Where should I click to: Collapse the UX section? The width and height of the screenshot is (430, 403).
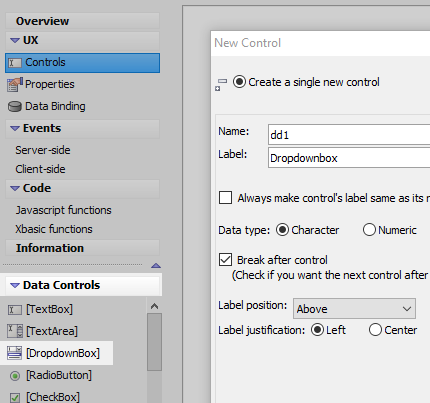[x=15, y=41]
